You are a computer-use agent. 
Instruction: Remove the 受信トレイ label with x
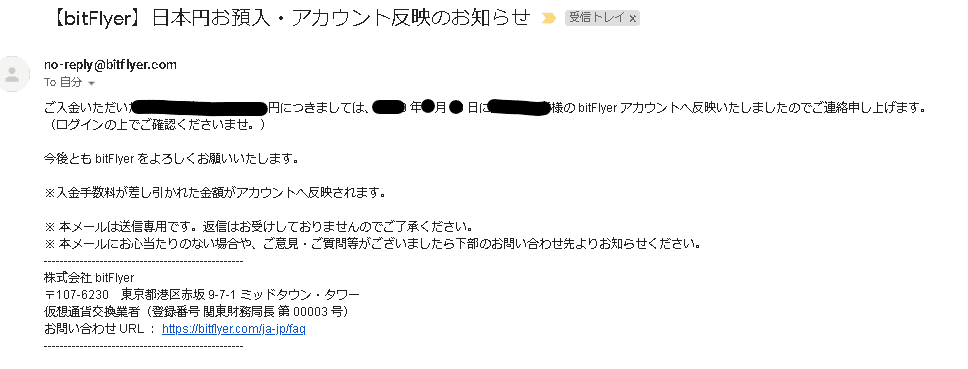[x=633, y=19]
